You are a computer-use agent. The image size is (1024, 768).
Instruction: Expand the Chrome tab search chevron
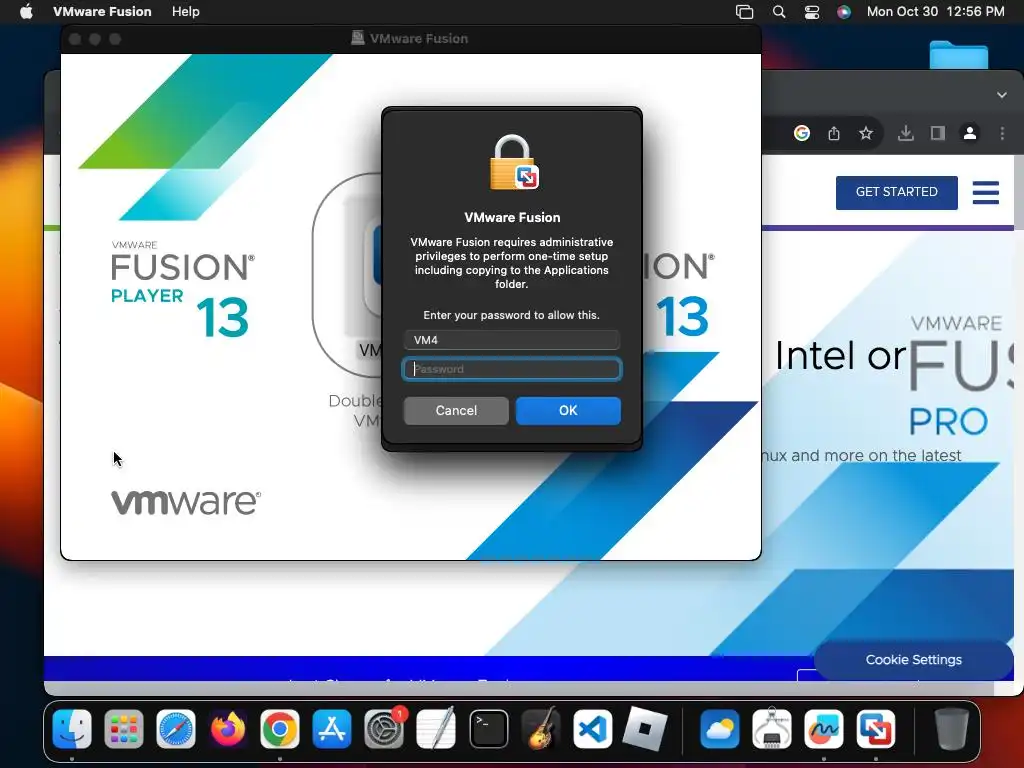(x=1002, y=95)
